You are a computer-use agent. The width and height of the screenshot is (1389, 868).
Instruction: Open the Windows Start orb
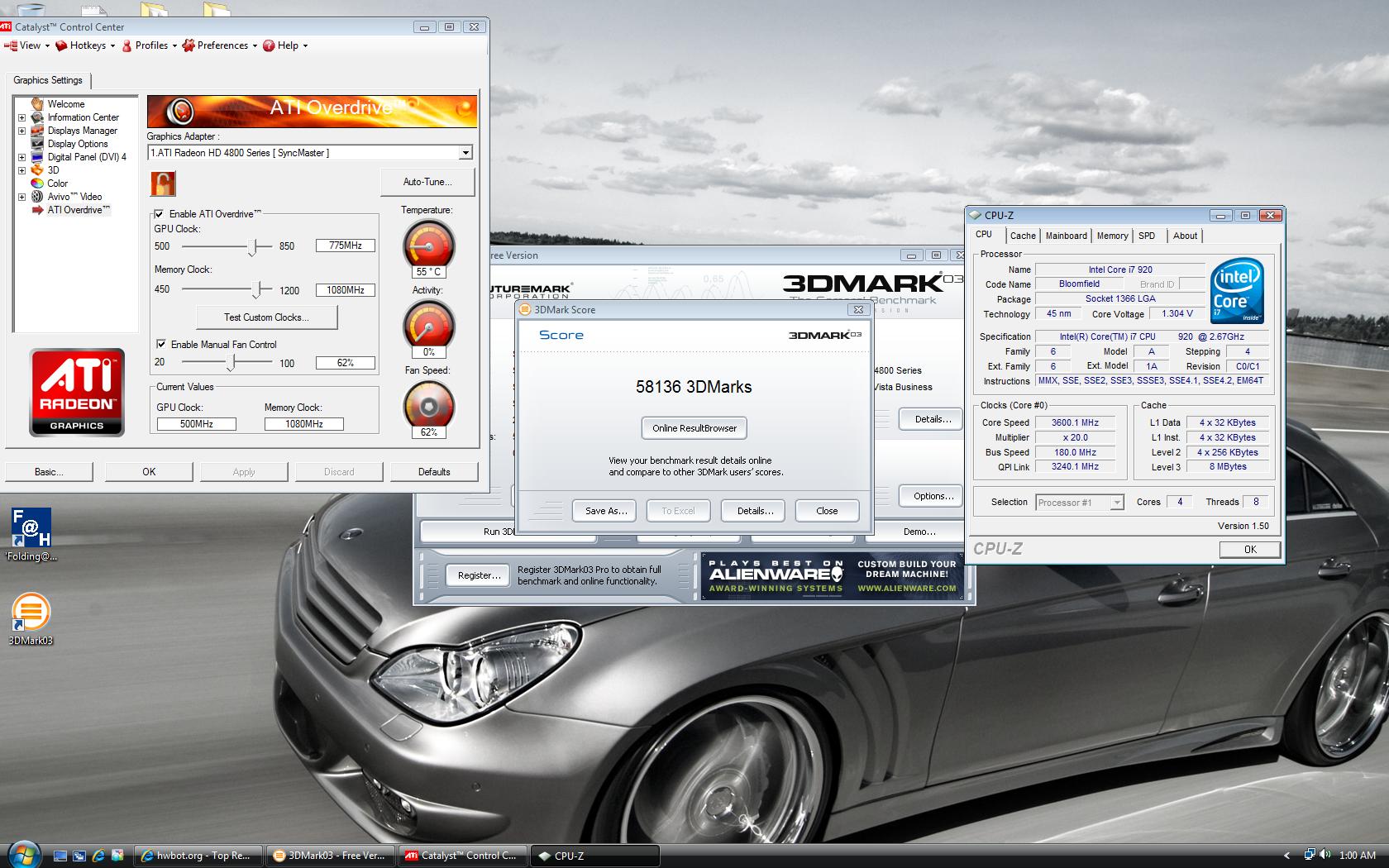click(x=23, y=853)
